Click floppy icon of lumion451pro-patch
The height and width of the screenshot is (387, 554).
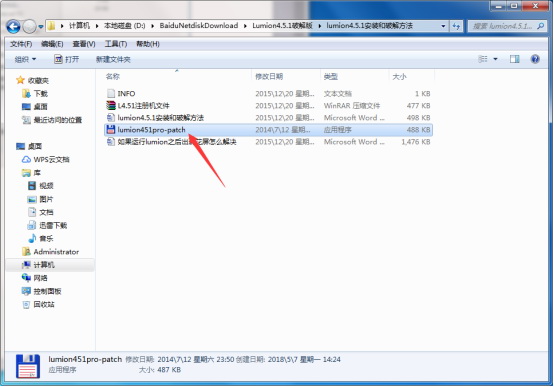[x=111, y=129]
